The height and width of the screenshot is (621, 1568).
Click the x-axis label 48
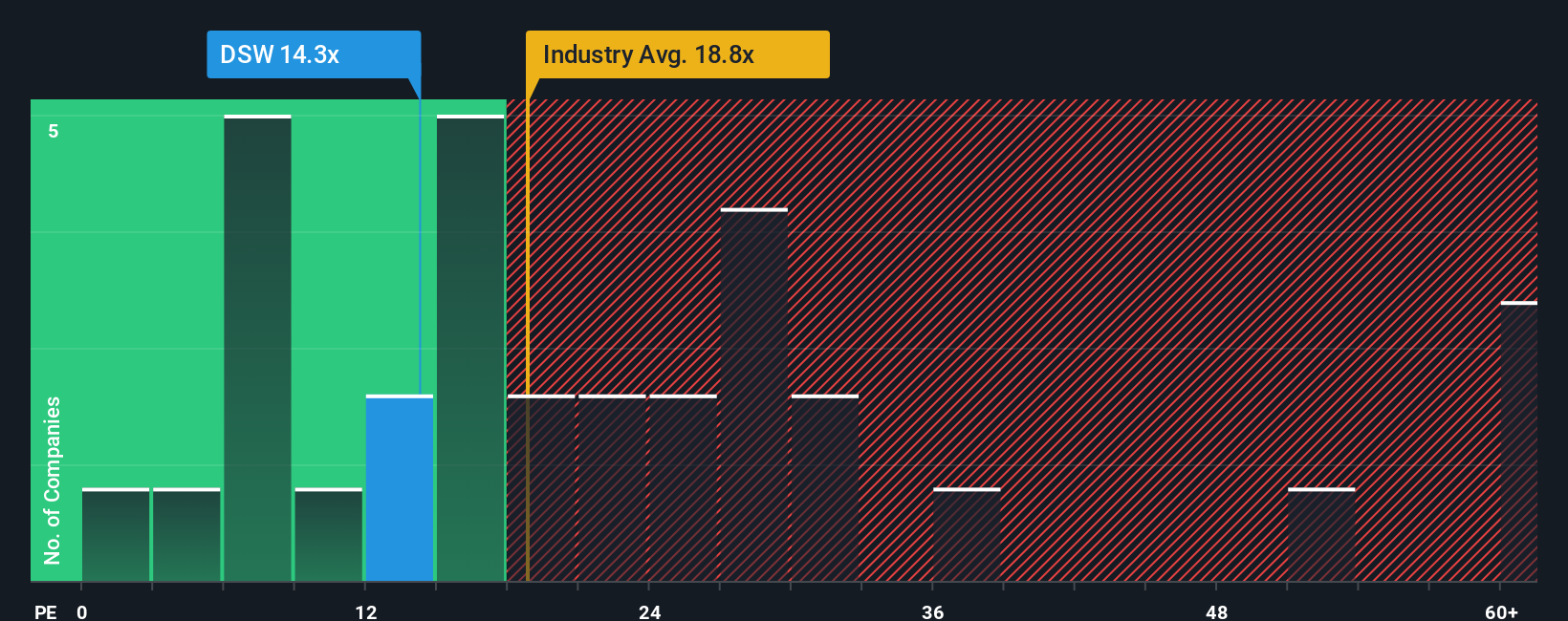pyautogui.click(x=1217, y=611)
